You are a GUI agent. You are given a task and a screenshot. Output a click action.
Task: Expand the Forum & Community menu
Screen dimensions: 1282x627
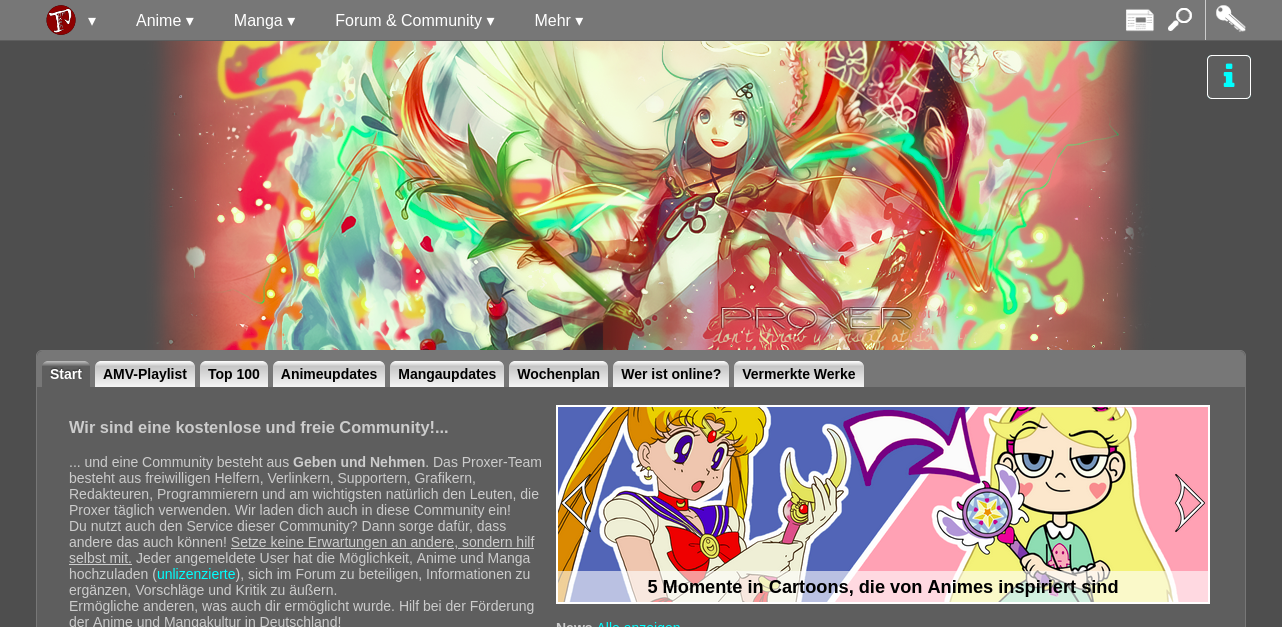(x=415, y=20)
